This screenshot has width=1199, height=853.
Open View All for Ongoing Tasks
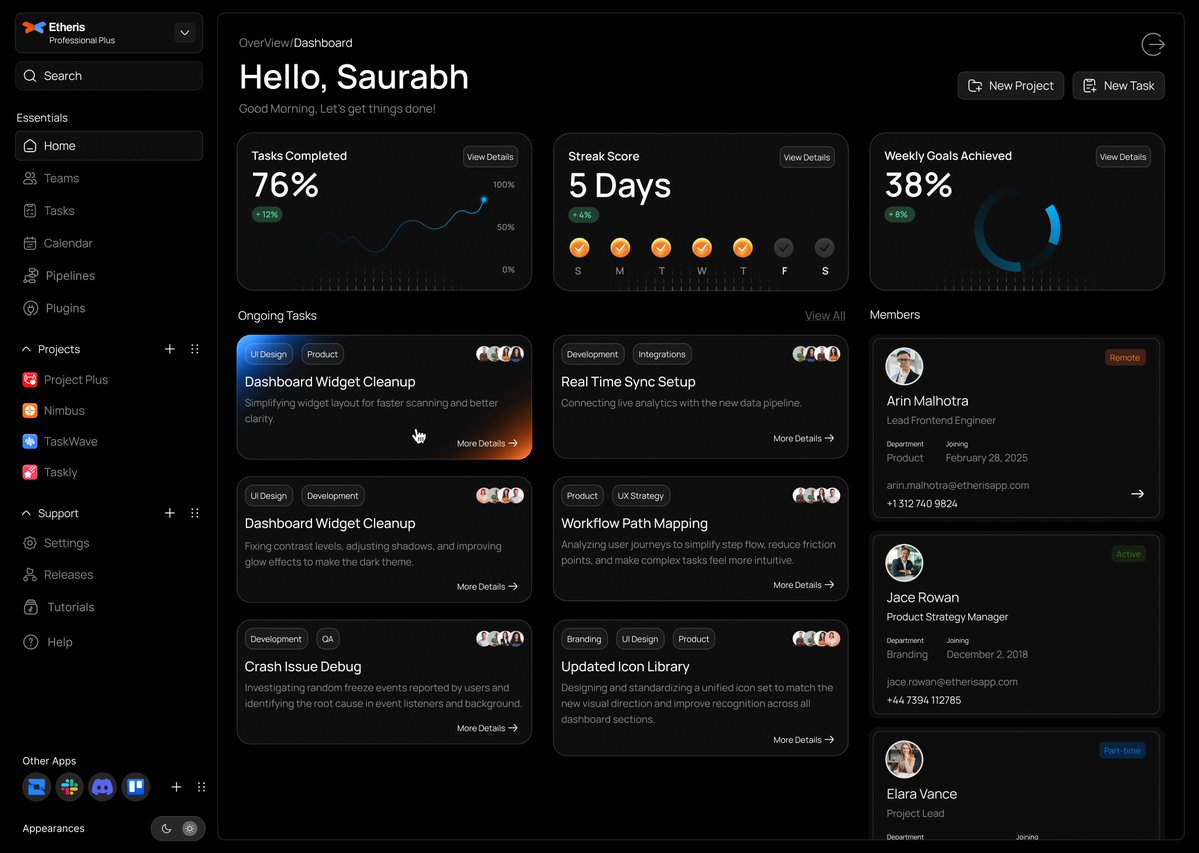click(824, 315)
